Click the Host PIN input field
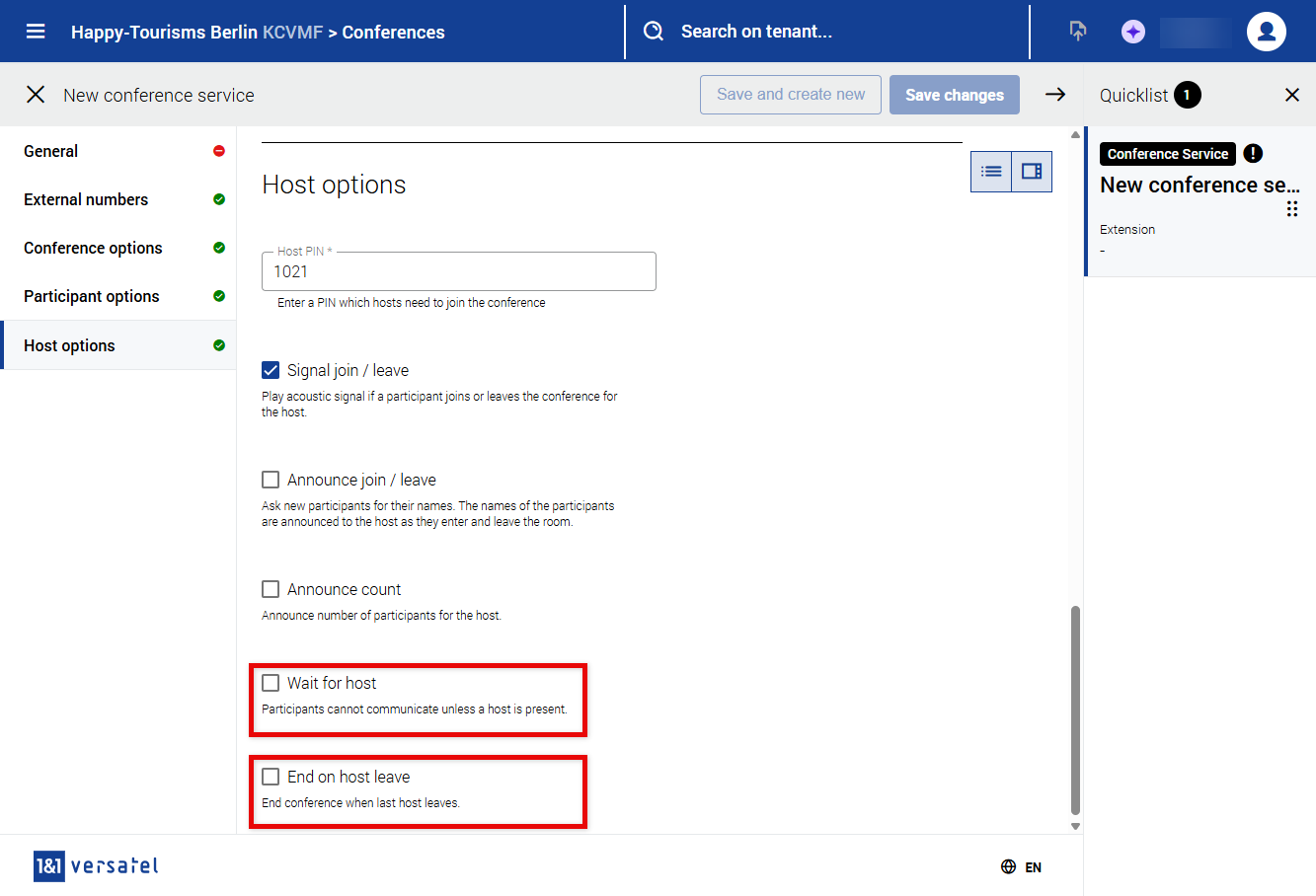 [x=459, y=271]
